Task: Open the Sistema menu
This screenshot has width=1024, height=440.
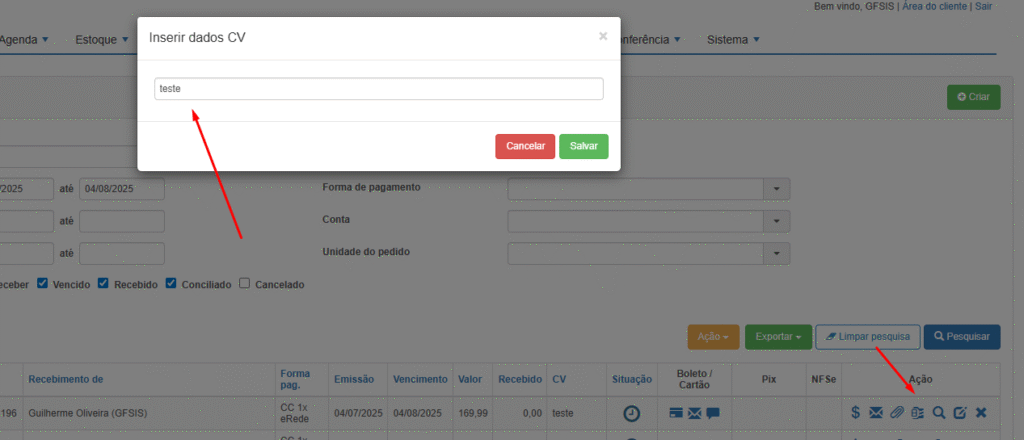Action: (733, 40)
